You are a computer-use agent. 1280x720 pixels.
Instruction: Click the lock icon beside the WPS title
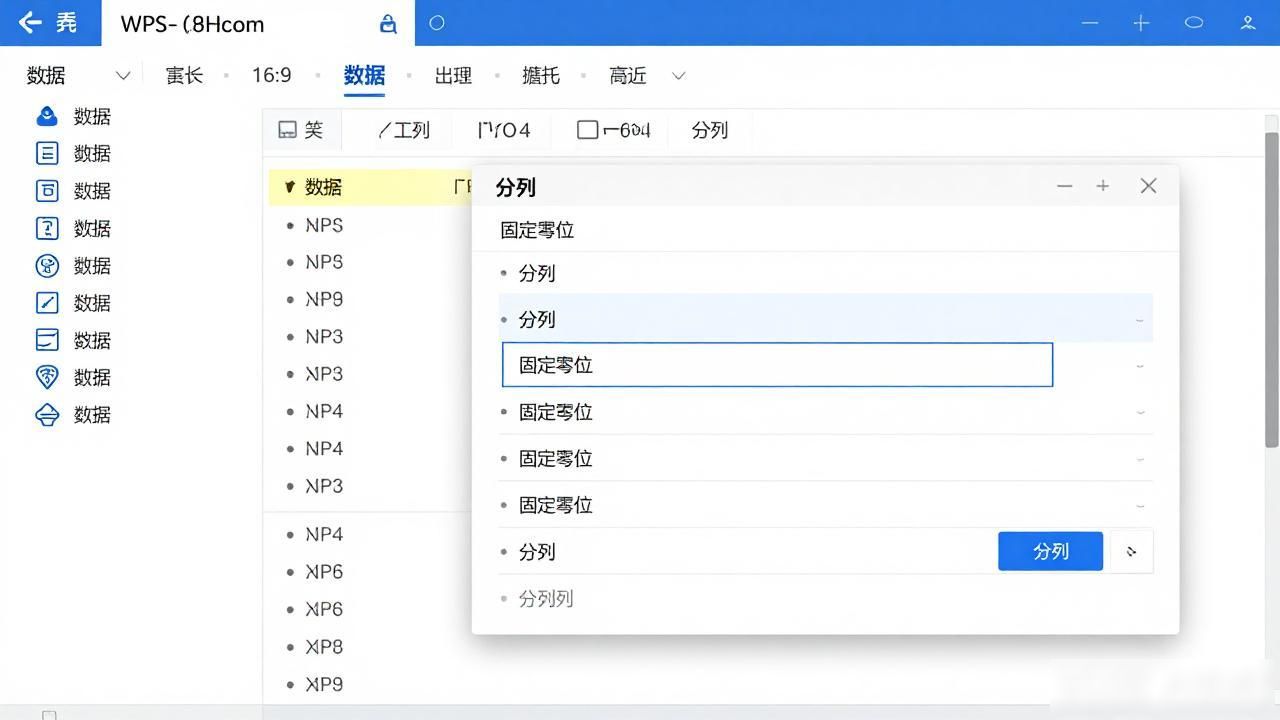tap(388, 23)
